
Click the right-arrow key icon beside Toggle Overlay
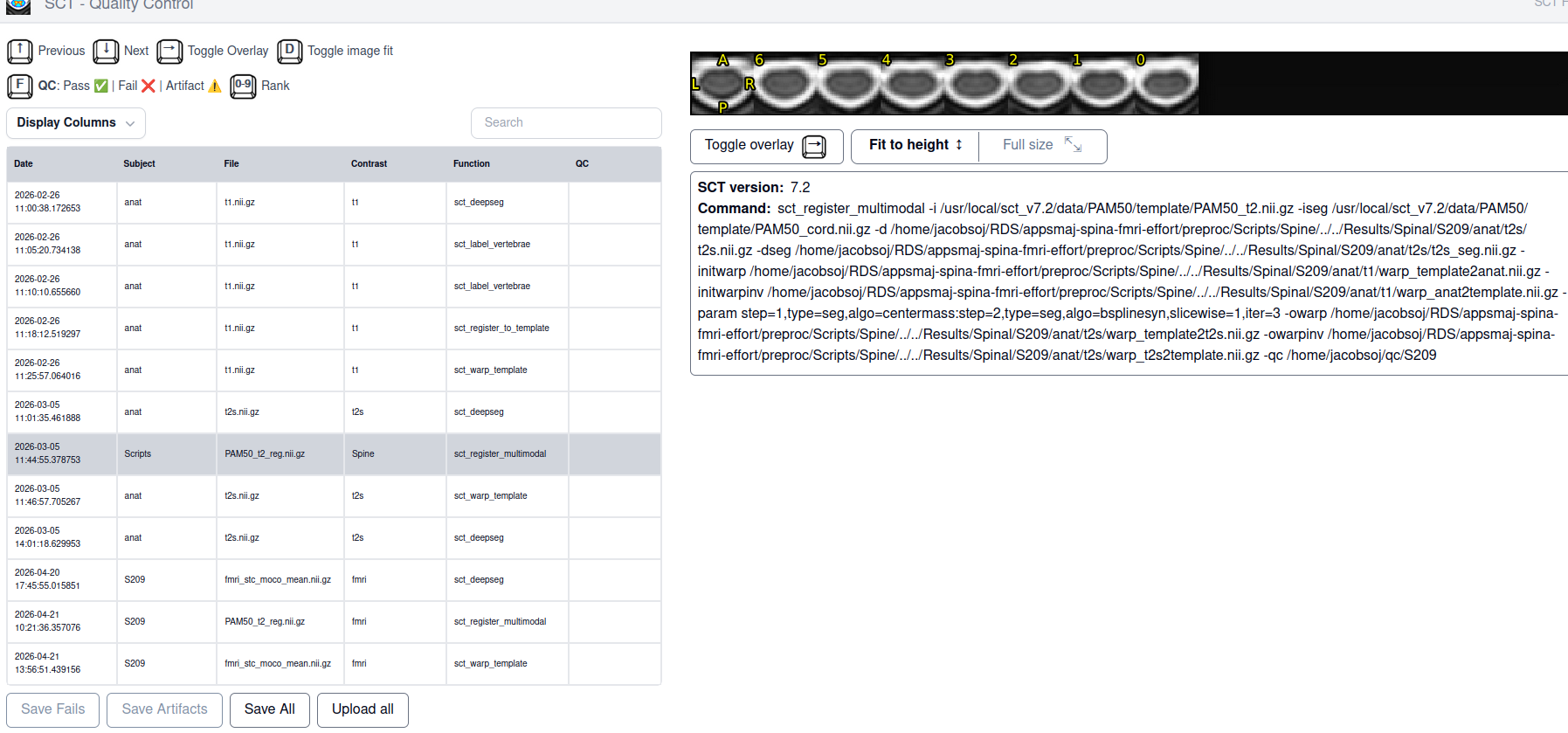(x=169, y=52)
